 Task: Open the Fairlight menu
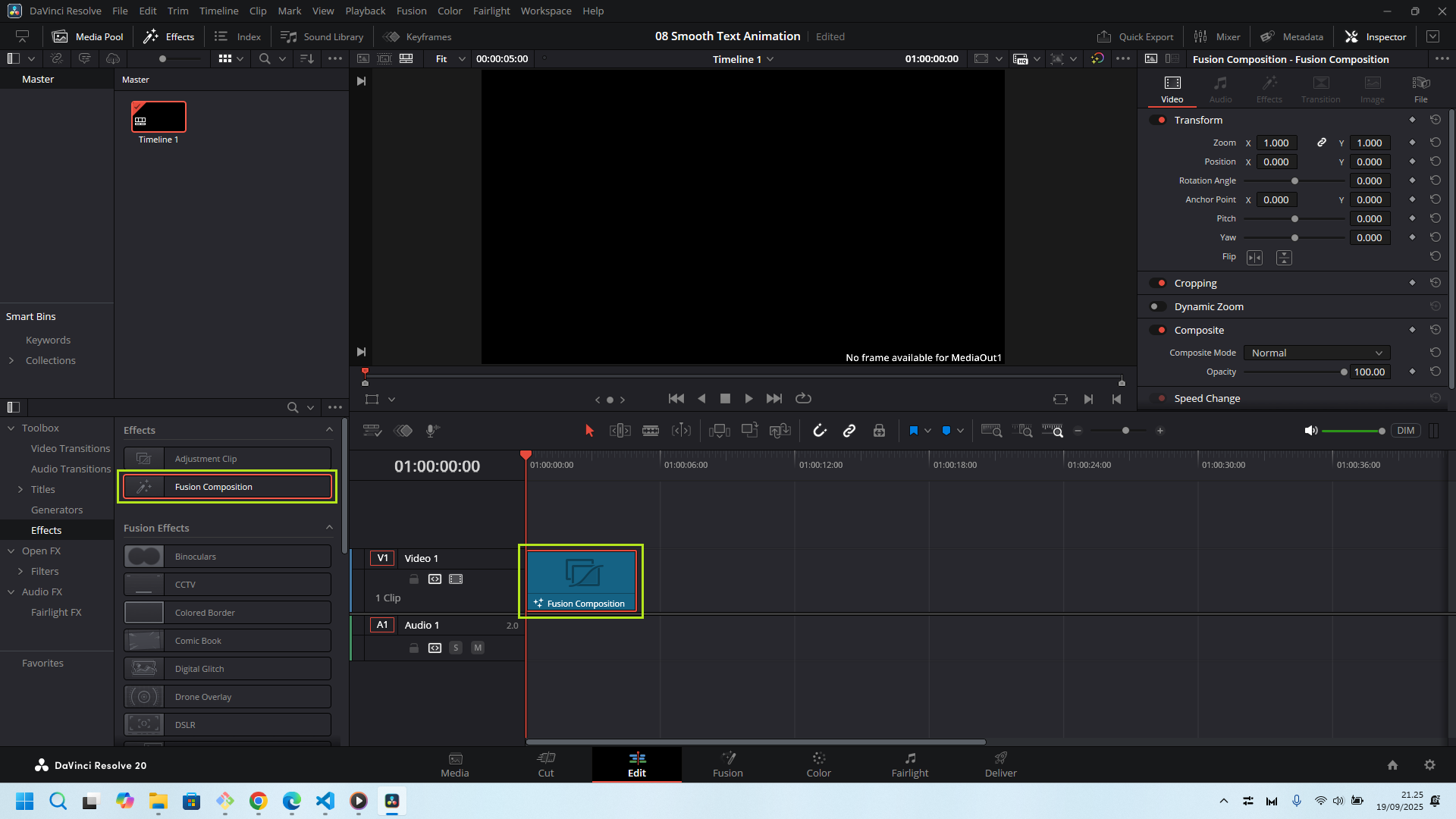coord(491,11)
